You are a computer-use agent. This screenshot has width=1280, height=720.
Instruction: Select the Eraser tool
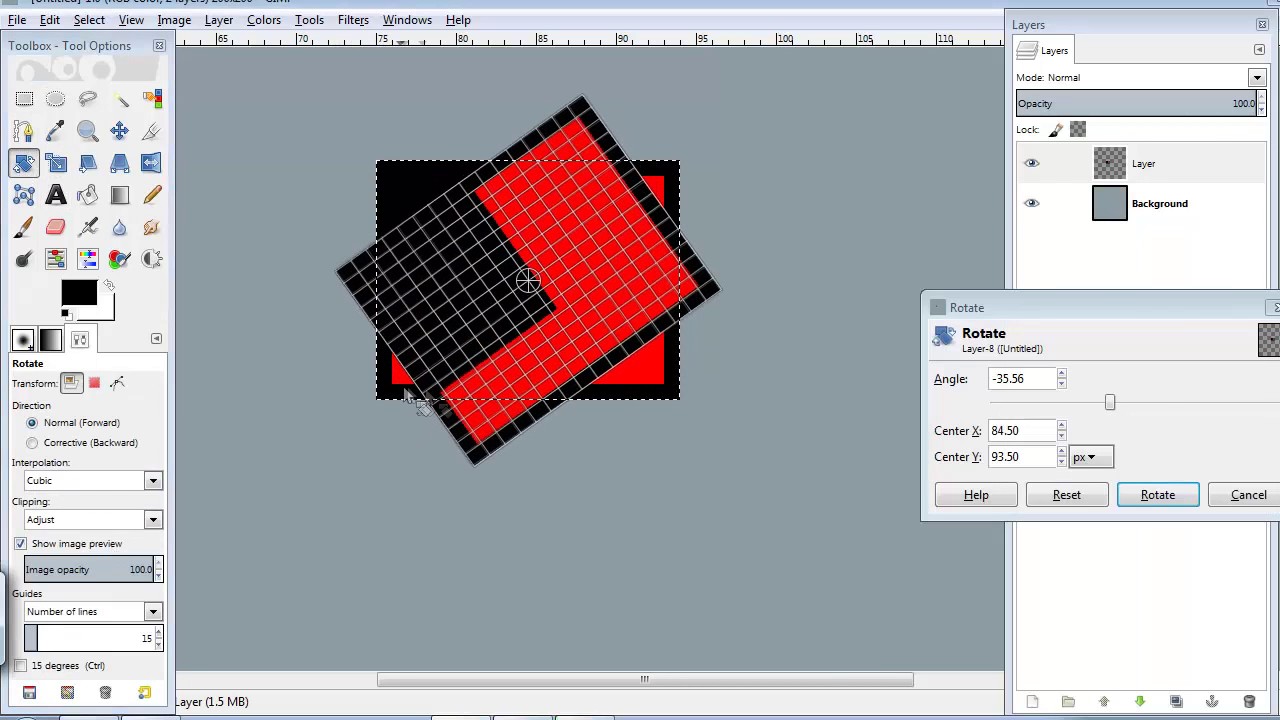point(56,227)
